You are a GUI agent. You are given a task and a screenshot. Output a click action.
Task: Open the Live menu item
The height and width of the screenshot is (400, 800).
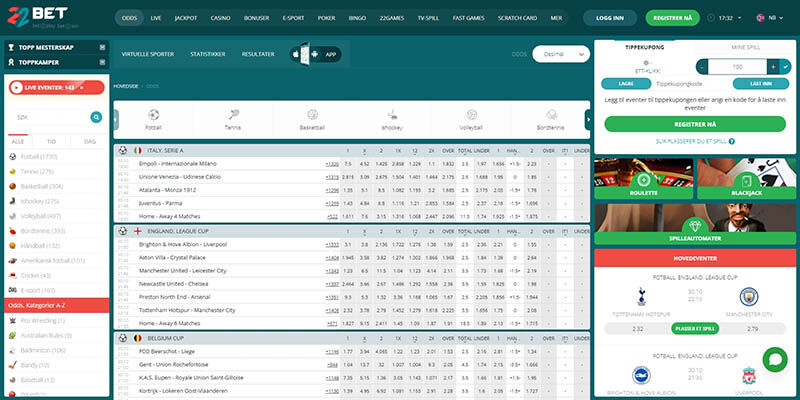coord(156,18)
